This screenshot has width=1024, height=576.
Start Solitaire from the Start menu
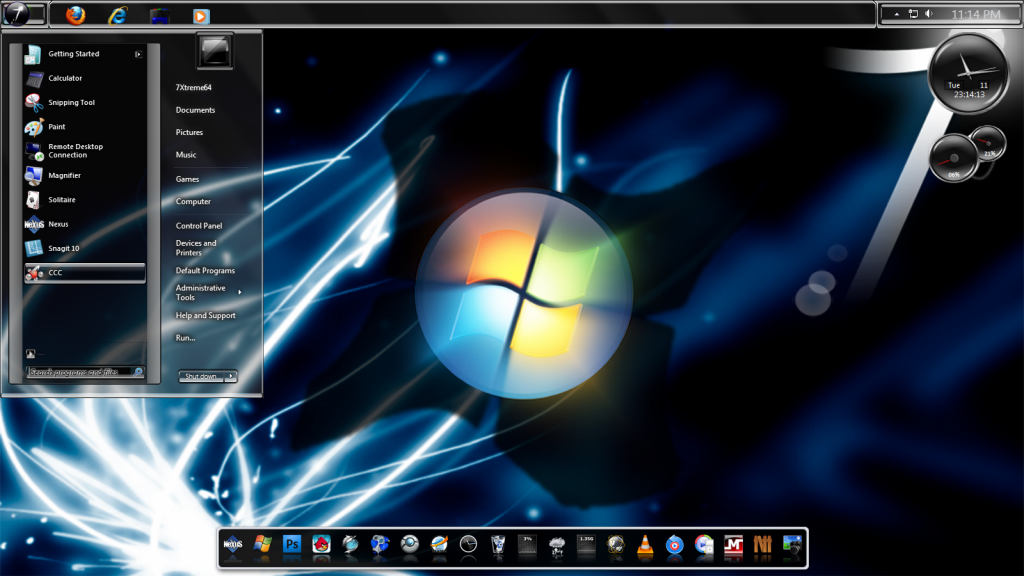[x=85, y=200]
